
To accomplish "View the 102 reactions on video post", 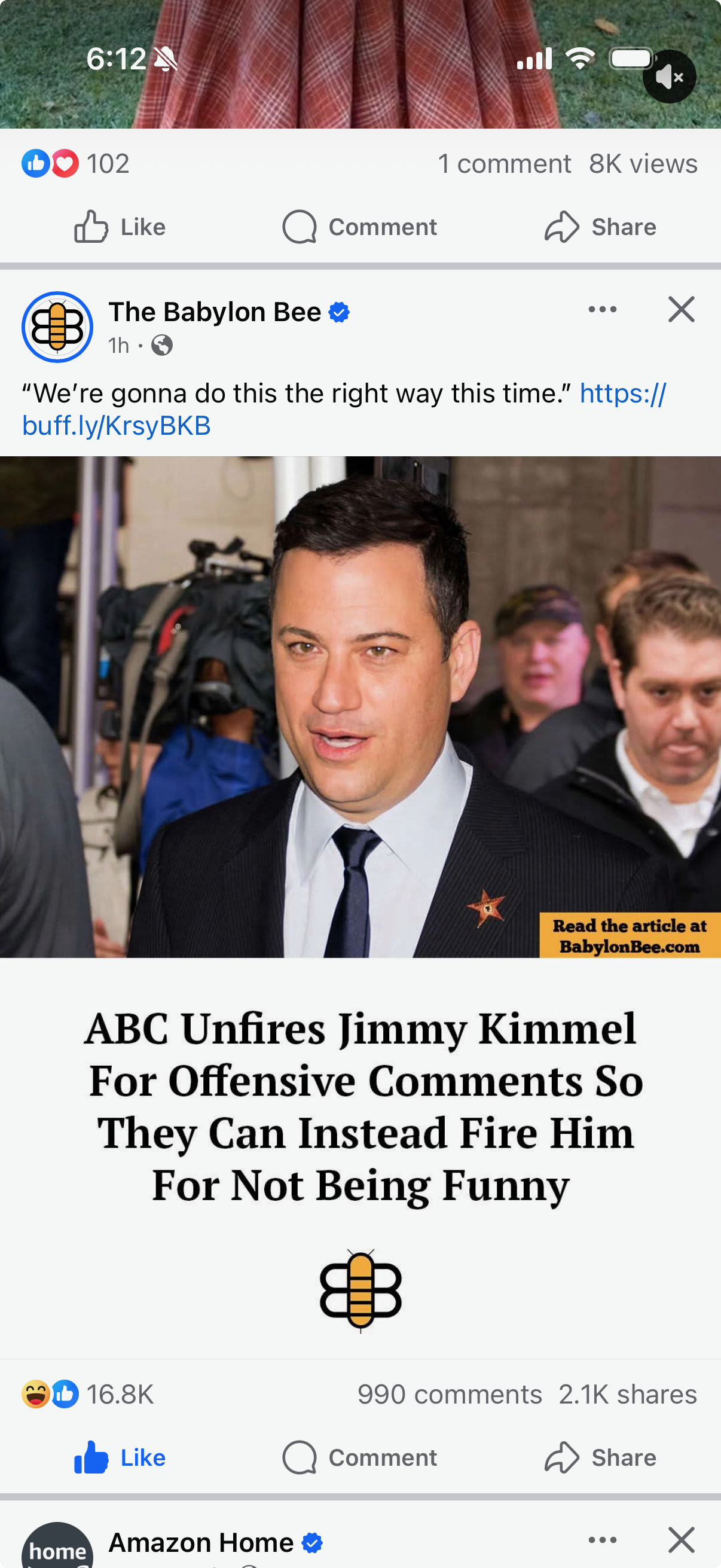I will pyautogui.click(x=75, y=163).
